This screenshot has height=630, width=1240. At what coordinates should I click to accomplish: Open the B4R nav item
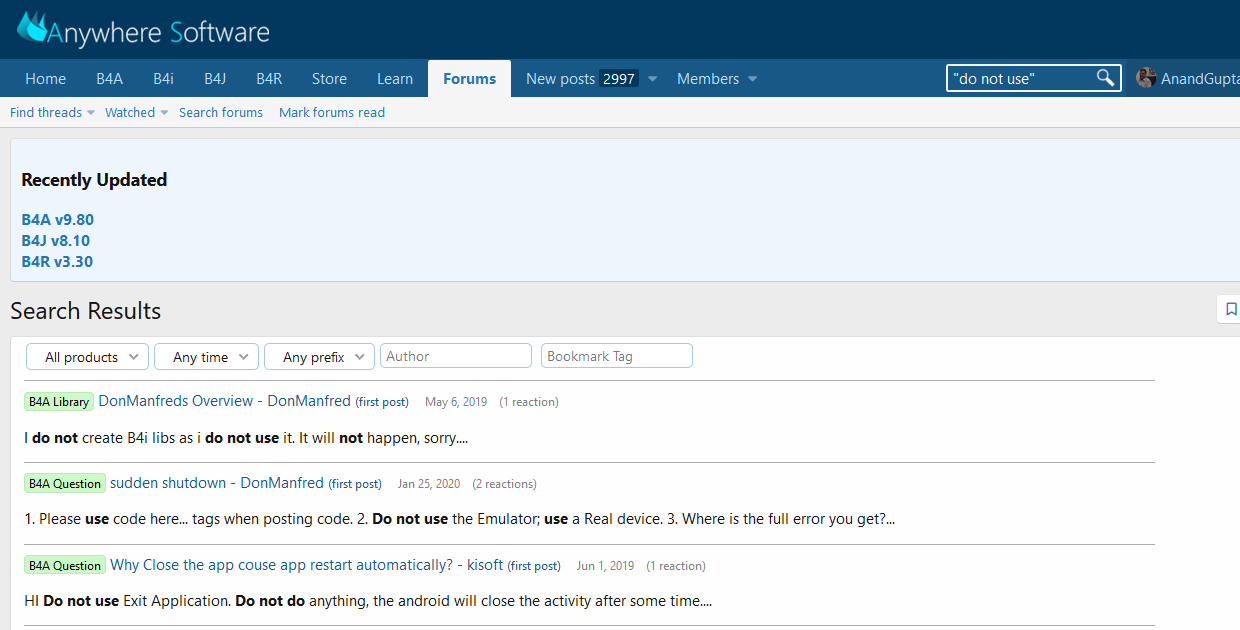269,79
